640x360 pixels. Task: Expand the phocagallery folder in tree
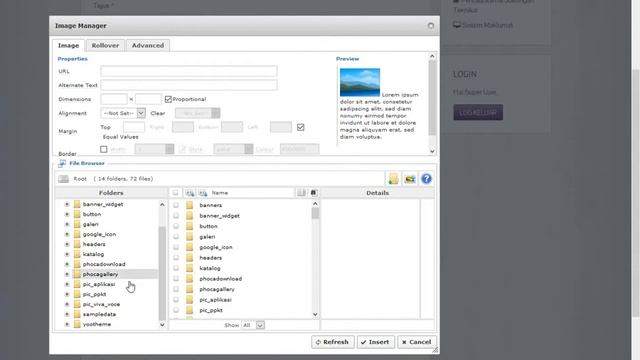pyautogui.click(x=67, y=274)
